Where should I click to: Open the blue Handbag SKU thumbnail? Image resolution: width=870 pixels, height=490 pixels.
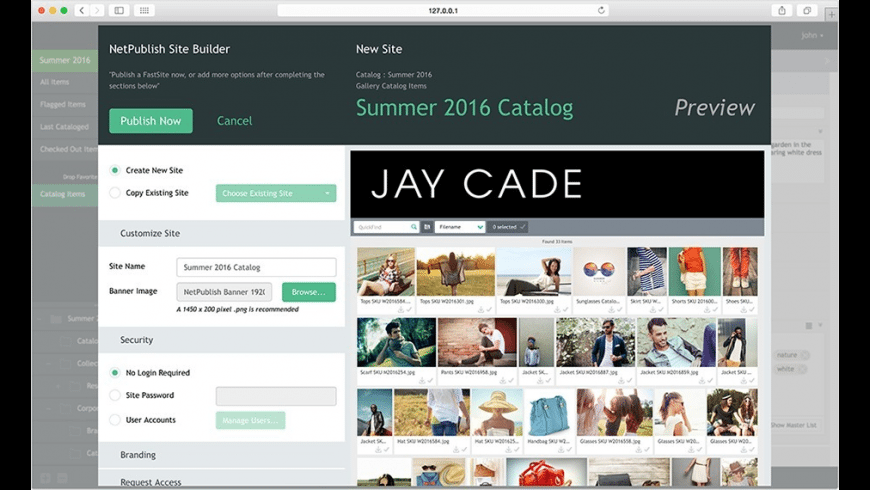click(x=549, y=412)
